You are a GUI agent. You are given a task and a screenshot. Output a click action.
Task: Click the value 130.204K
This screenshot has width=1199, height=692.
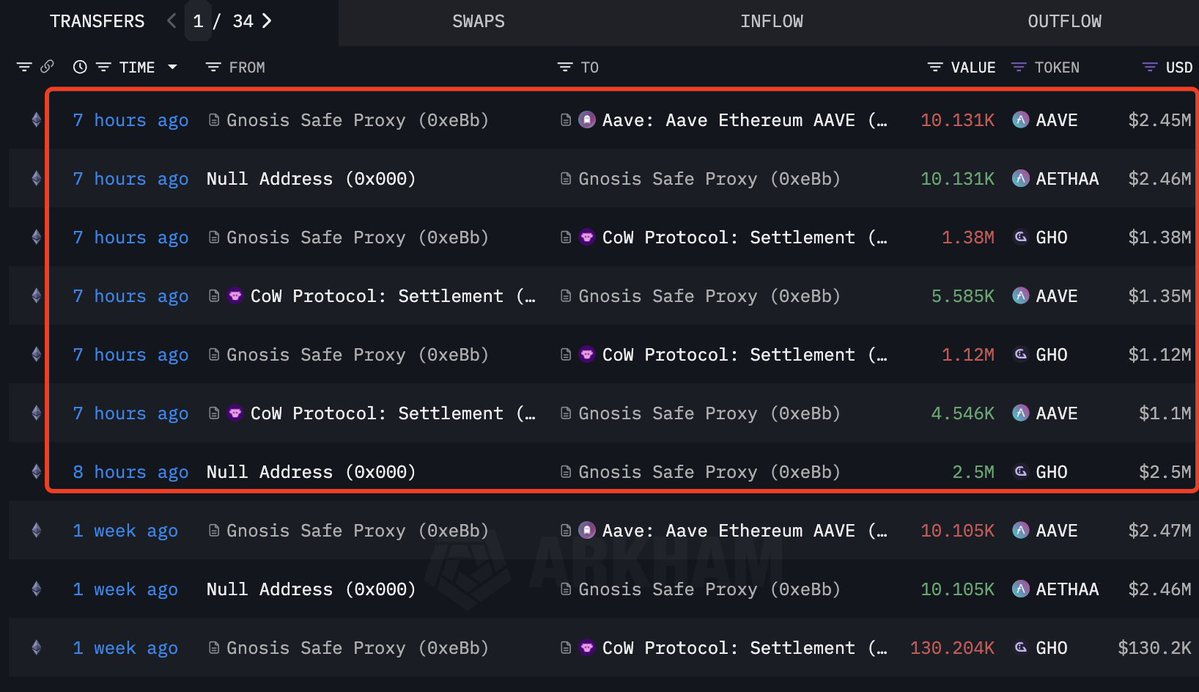tap(952, 648)
